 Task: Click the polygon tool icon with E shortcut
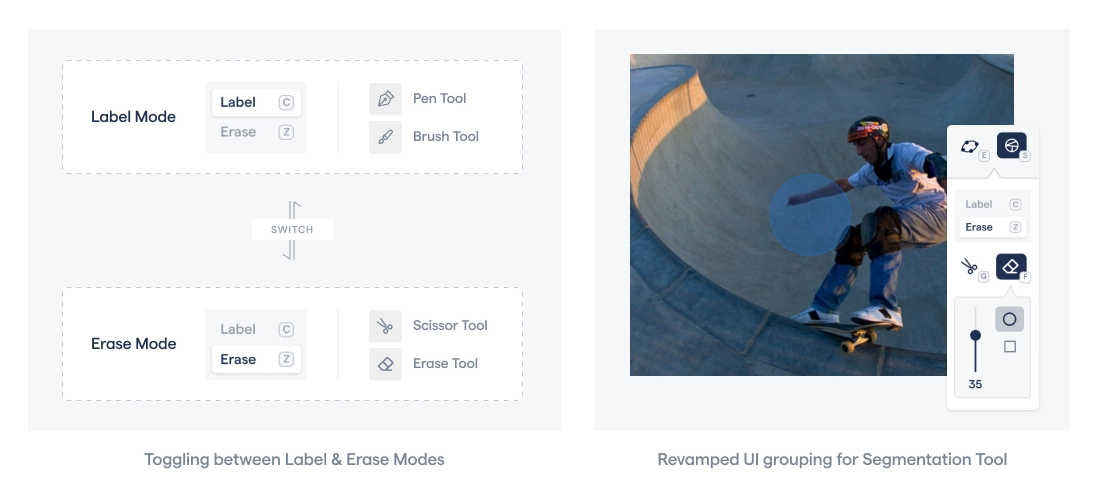click(x=970, y=146)
